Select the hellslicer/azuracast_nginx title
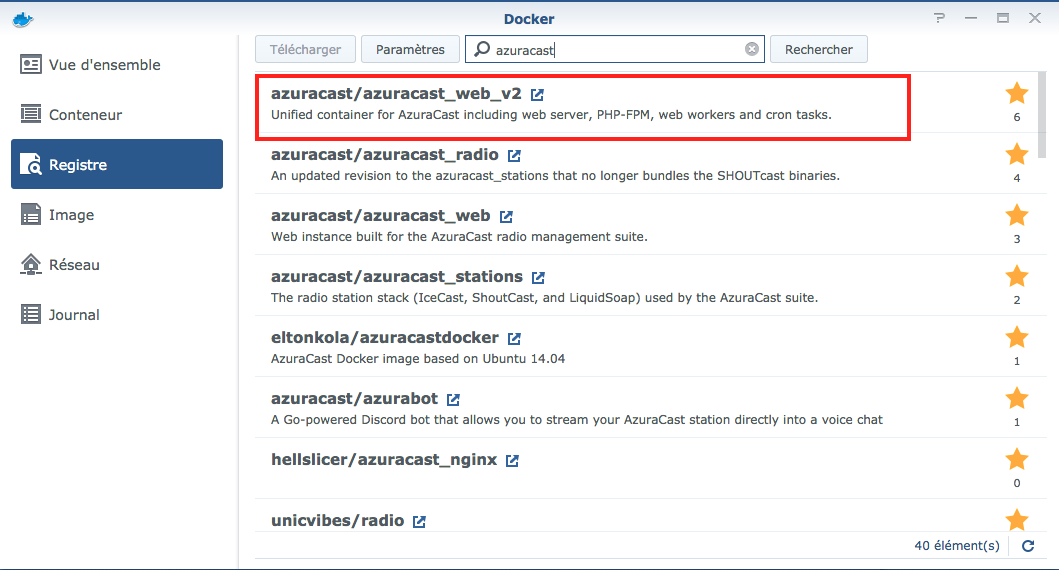The image size is (1059, 570). [384, 460]
